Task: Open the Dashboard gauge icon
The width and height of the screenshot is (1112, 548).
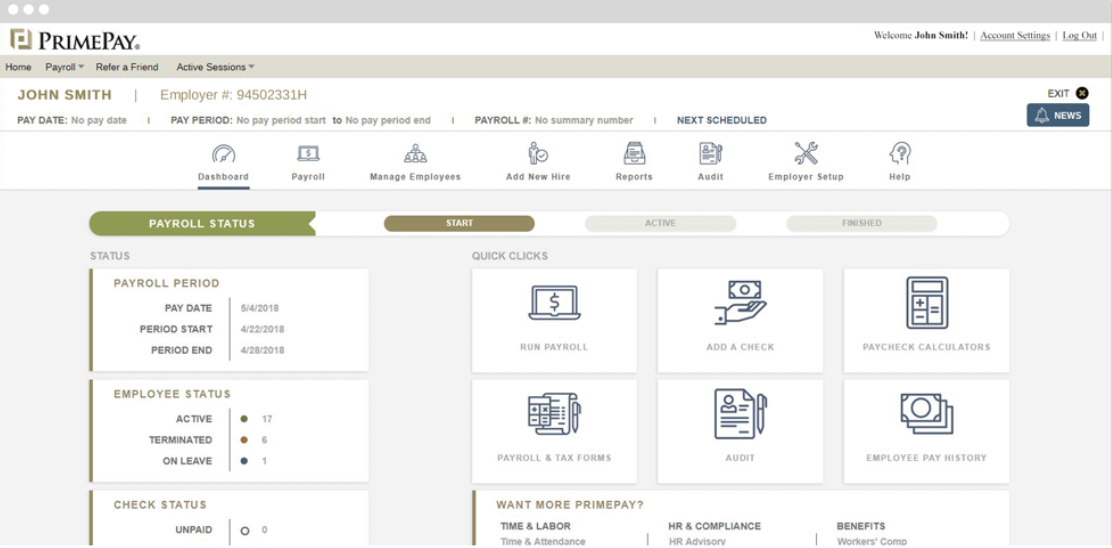Action: pos(223,154)
